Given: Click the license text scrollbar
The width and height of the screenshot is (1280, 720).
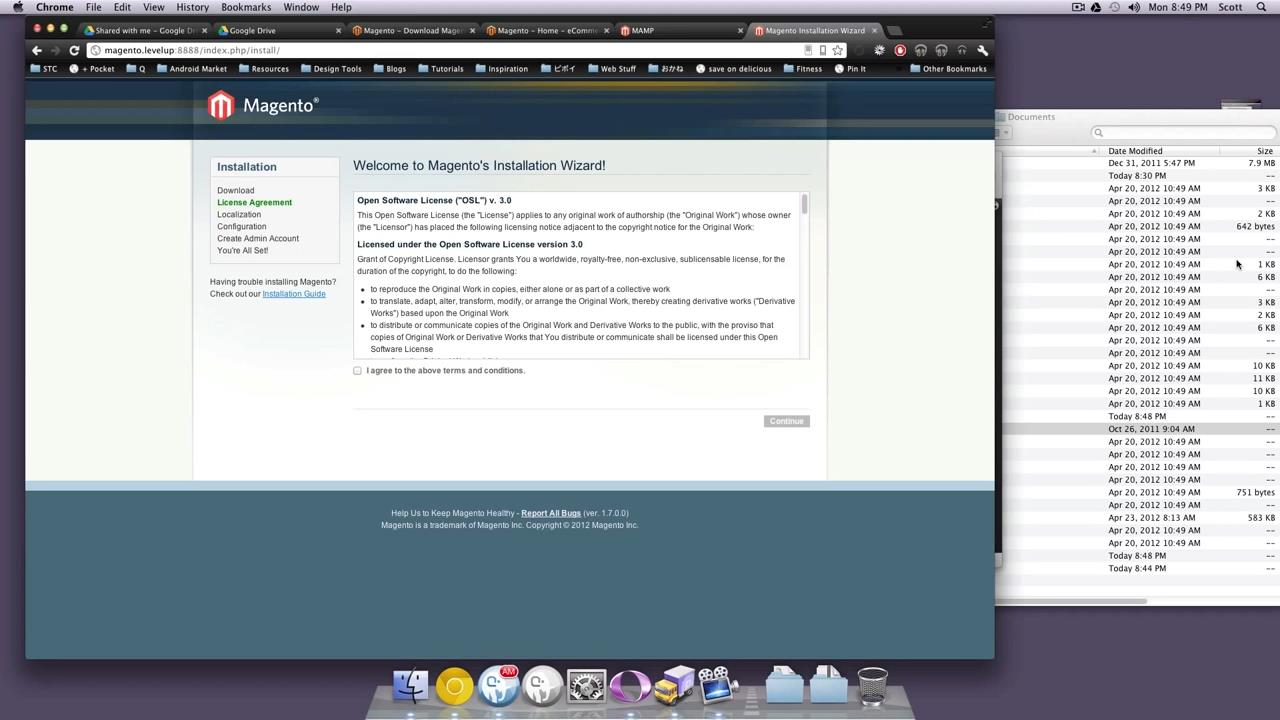Looking at the screenshot, I should click(x=803, y=206).
